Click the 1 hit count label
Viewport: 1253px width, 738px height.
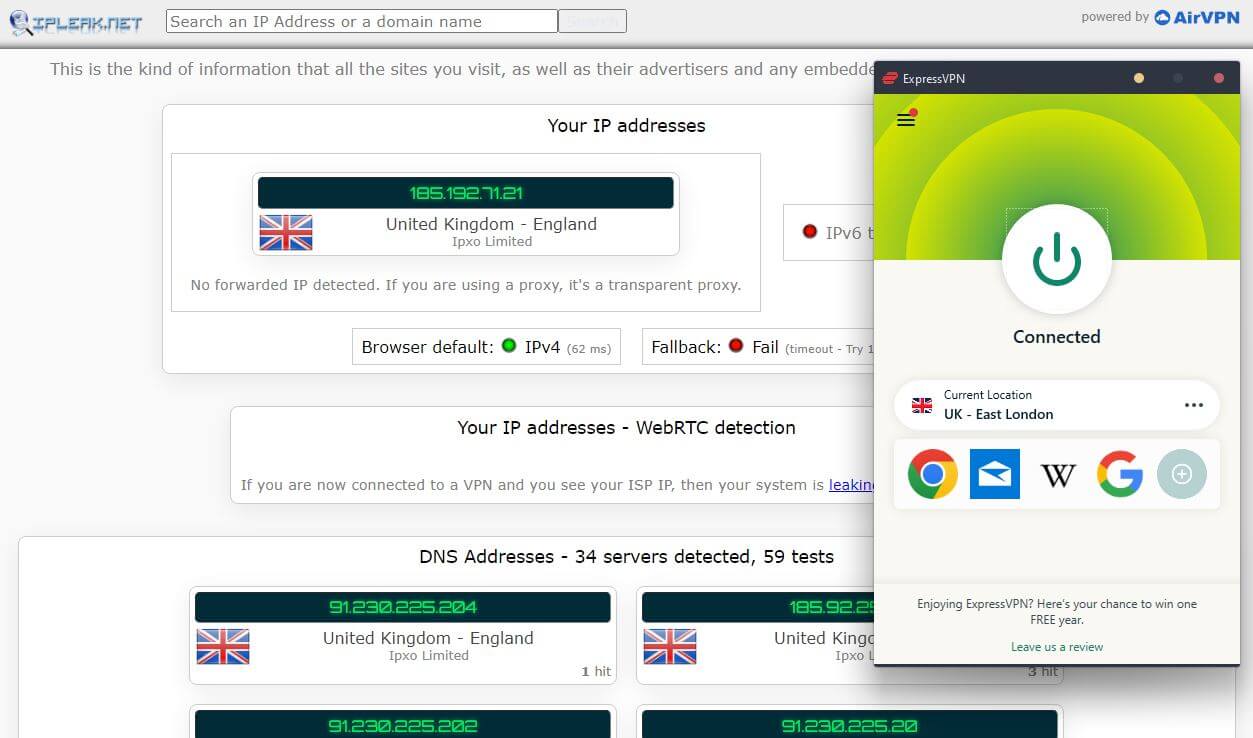pos(596,672)
